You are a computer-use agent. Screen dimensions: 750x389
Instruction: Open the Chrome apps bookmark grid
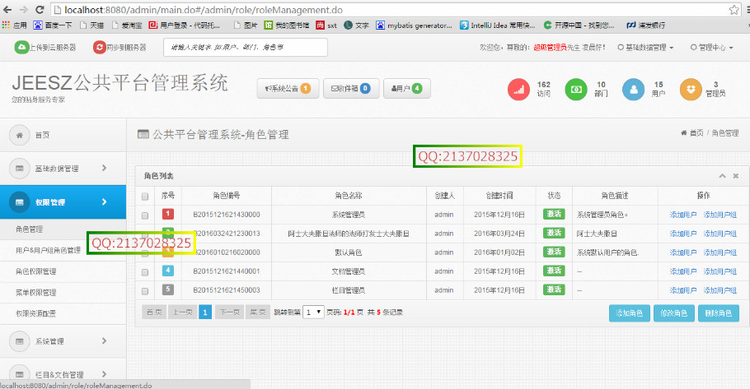coord(6,25)
